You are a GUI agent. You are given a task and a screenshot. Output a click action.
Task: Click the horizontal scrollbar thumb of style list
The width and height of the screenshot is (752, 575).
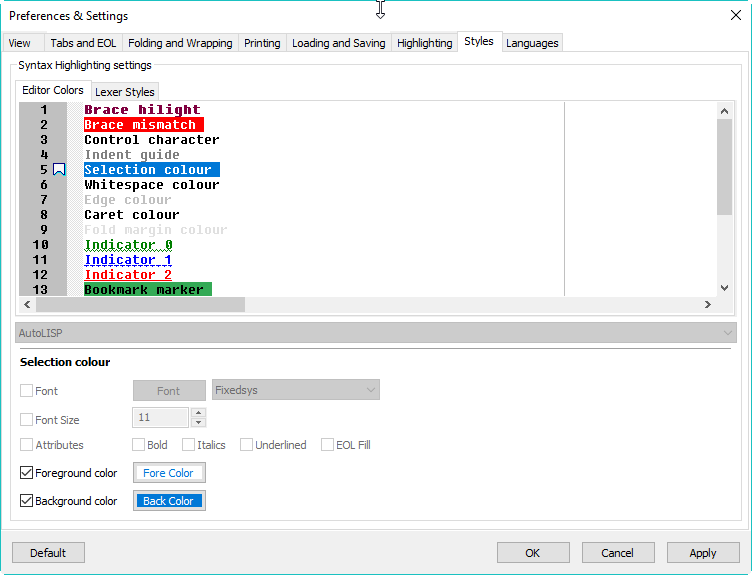141,305
